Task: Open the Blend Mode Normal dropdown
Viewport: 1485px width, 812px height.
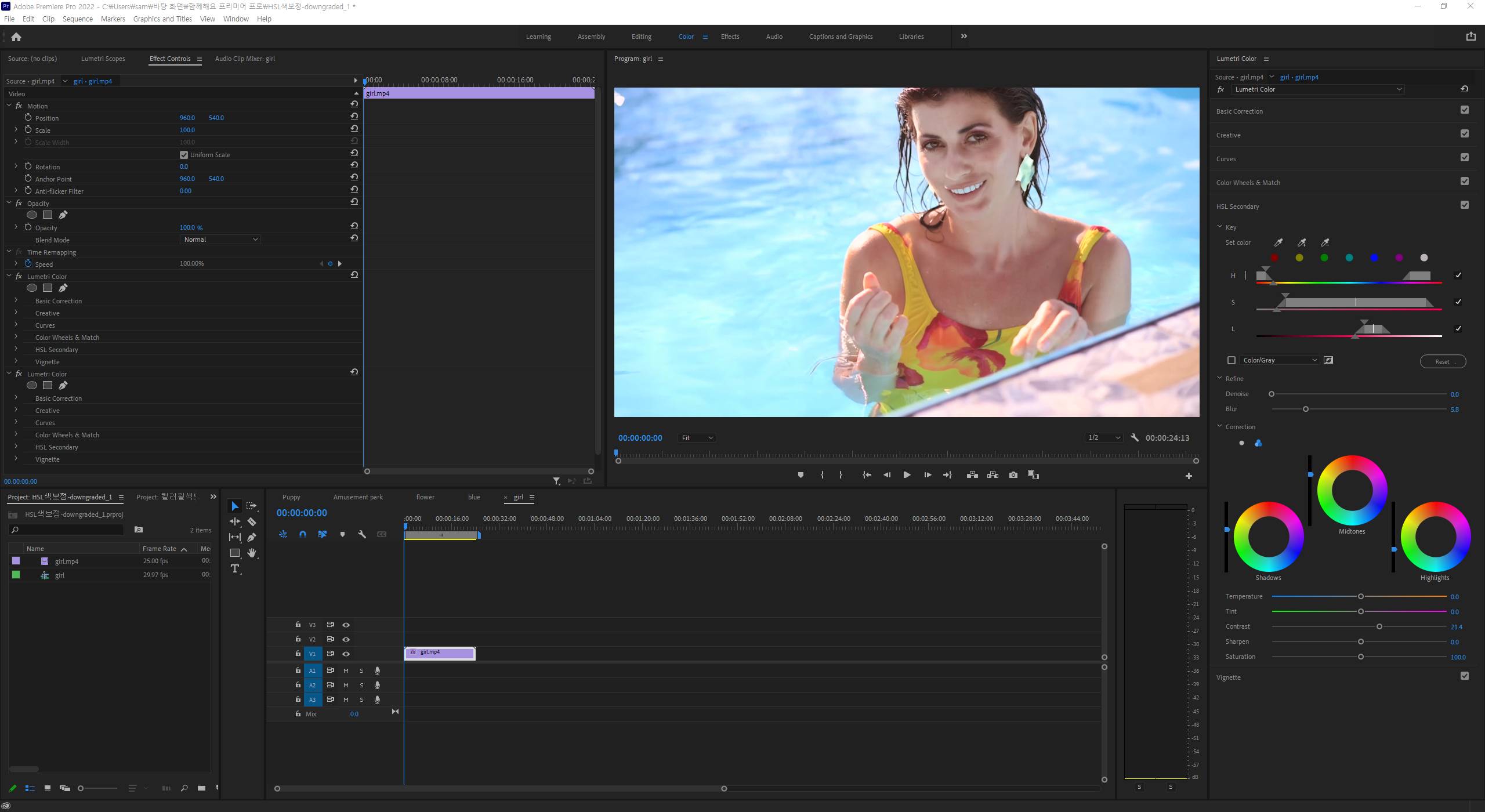Action: [x=220, y=240]
